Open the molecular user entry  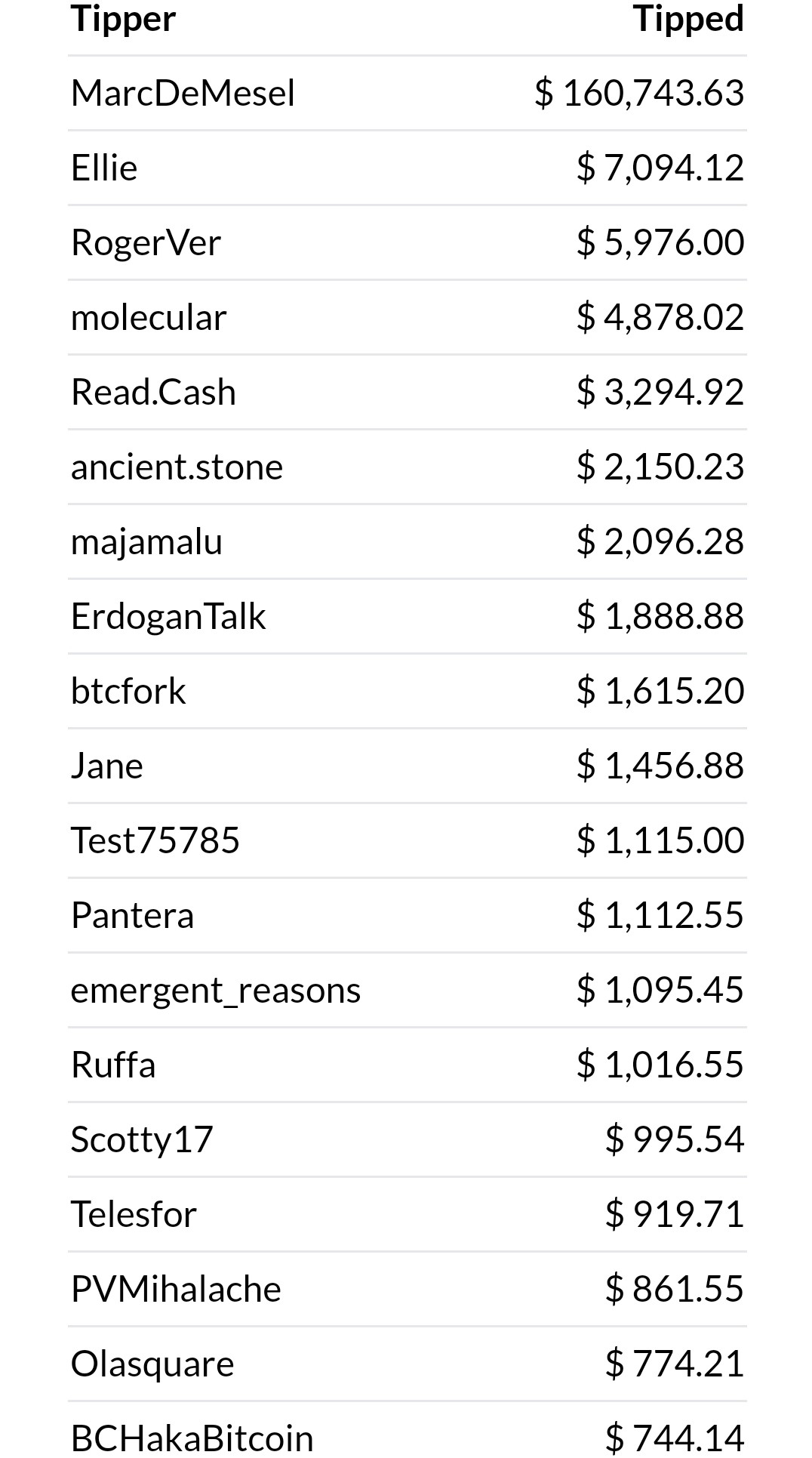coord(149,317)
